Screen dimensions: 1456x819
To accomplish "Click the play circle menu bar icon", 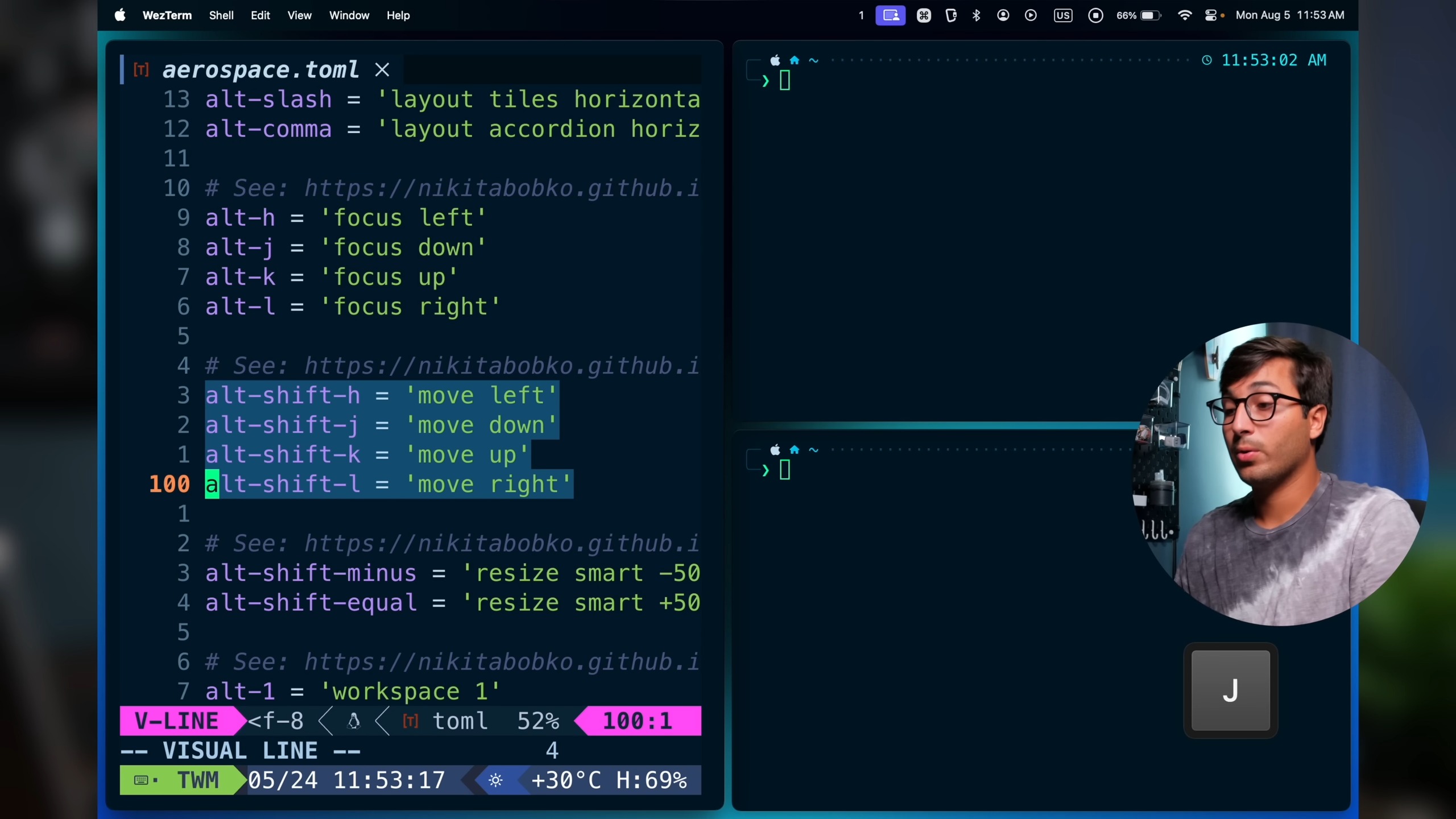I will click(x=1030, y=15).
